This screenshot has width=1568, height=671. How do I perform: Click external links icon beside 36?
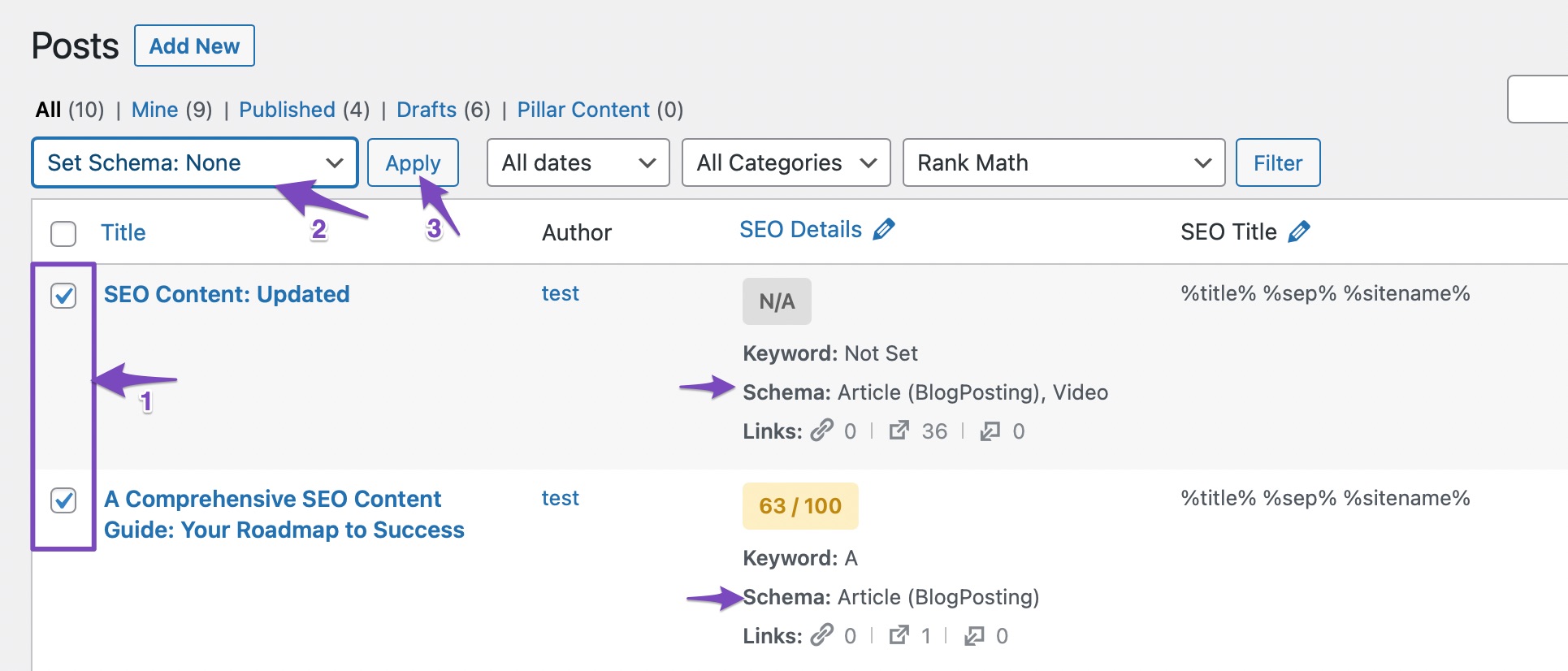pyautogui.click(x=899, y=431)
